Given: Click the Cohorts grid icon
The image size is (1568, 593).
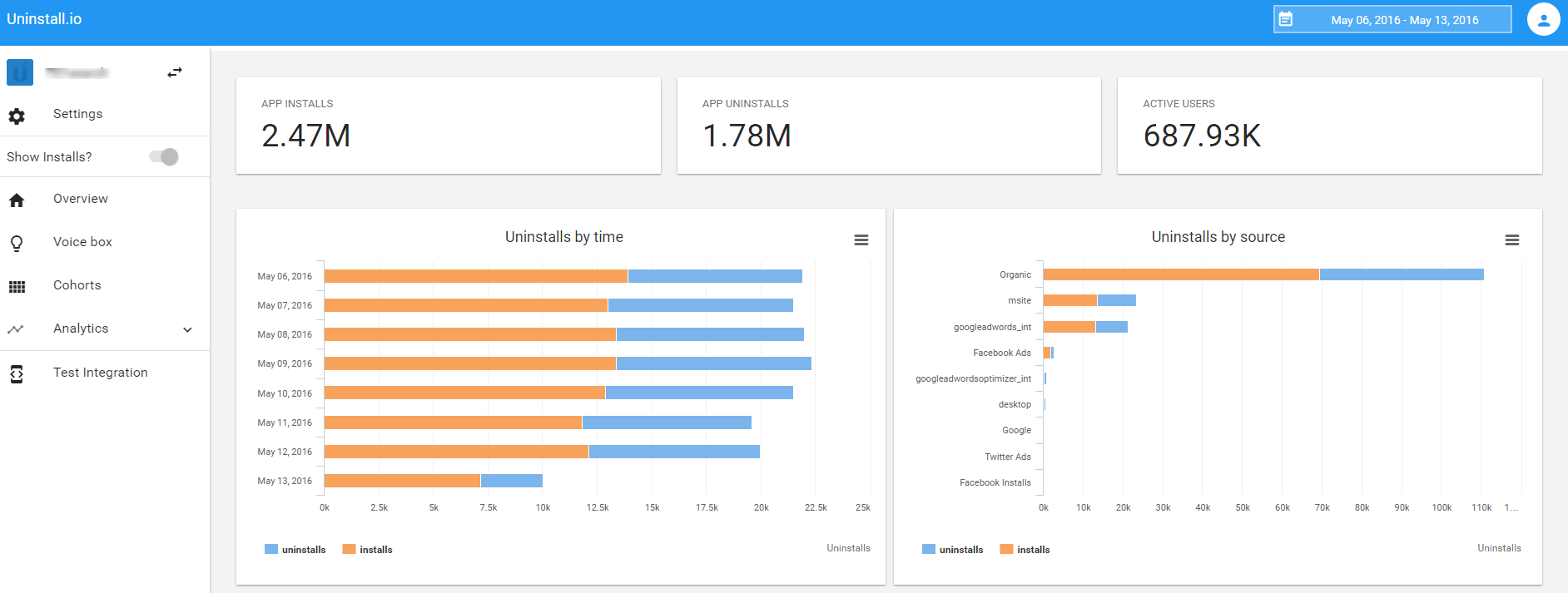Looking at the screenshot, I should click(17, 287).
